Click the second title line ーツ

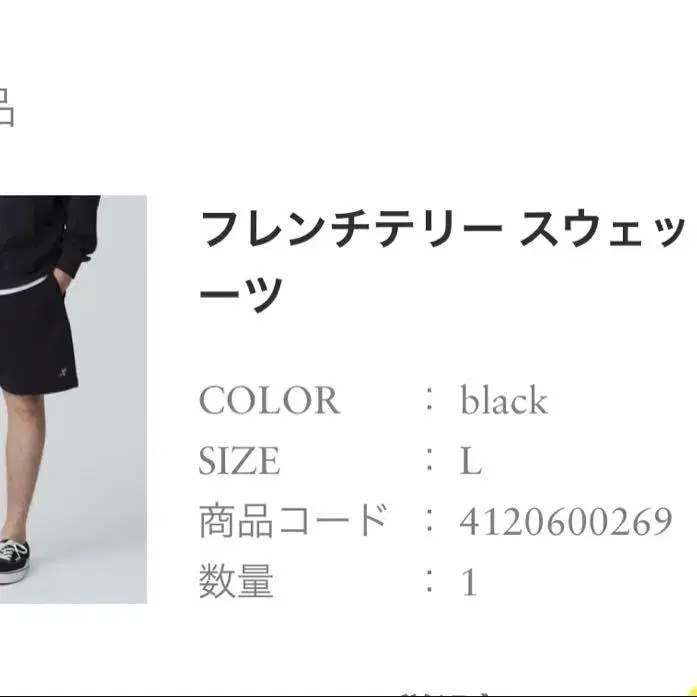tap(241, 293)
